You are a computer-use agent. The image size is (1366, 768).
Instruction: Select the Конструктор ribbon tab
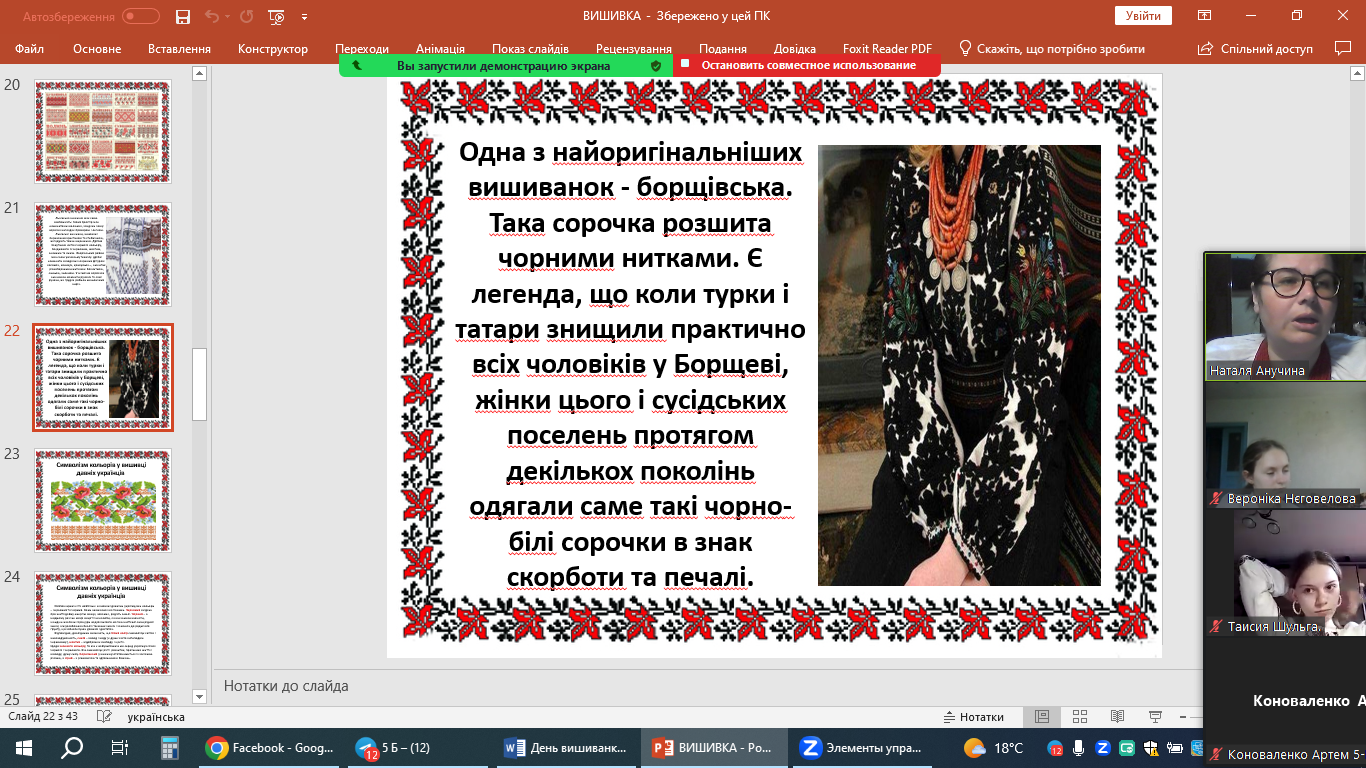pos(273,49)
